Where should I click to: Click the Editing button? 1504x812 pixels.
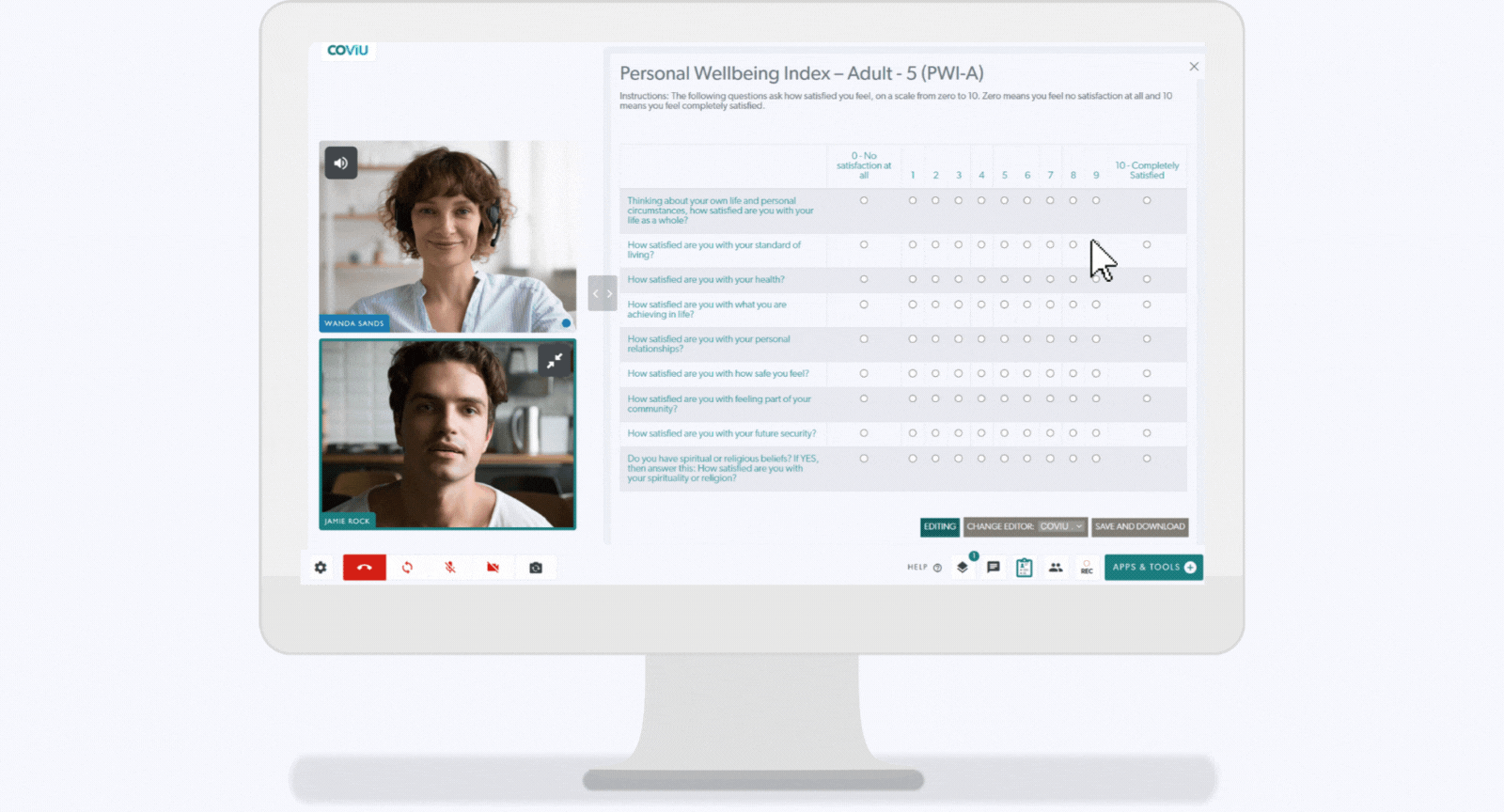click(939, 527)
